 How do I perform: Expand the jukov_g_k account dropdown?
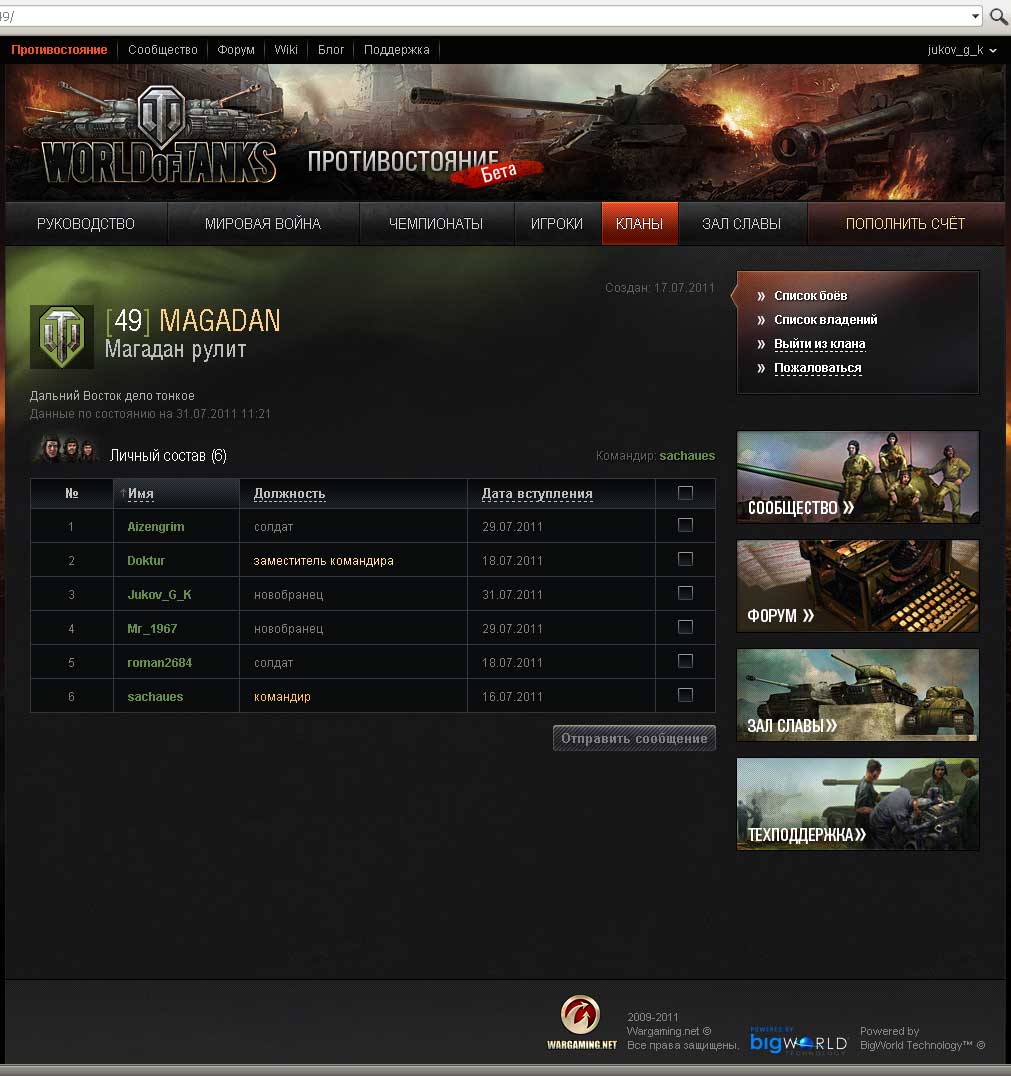pyautogui.click(x=961, y=50)
